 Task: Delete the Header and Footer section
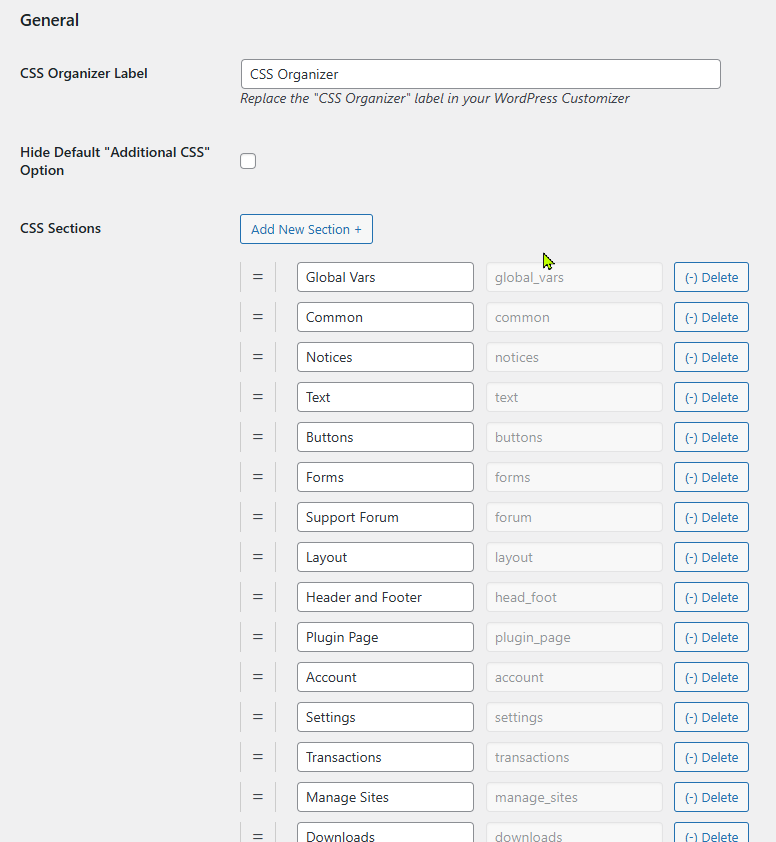pos(711,597)
